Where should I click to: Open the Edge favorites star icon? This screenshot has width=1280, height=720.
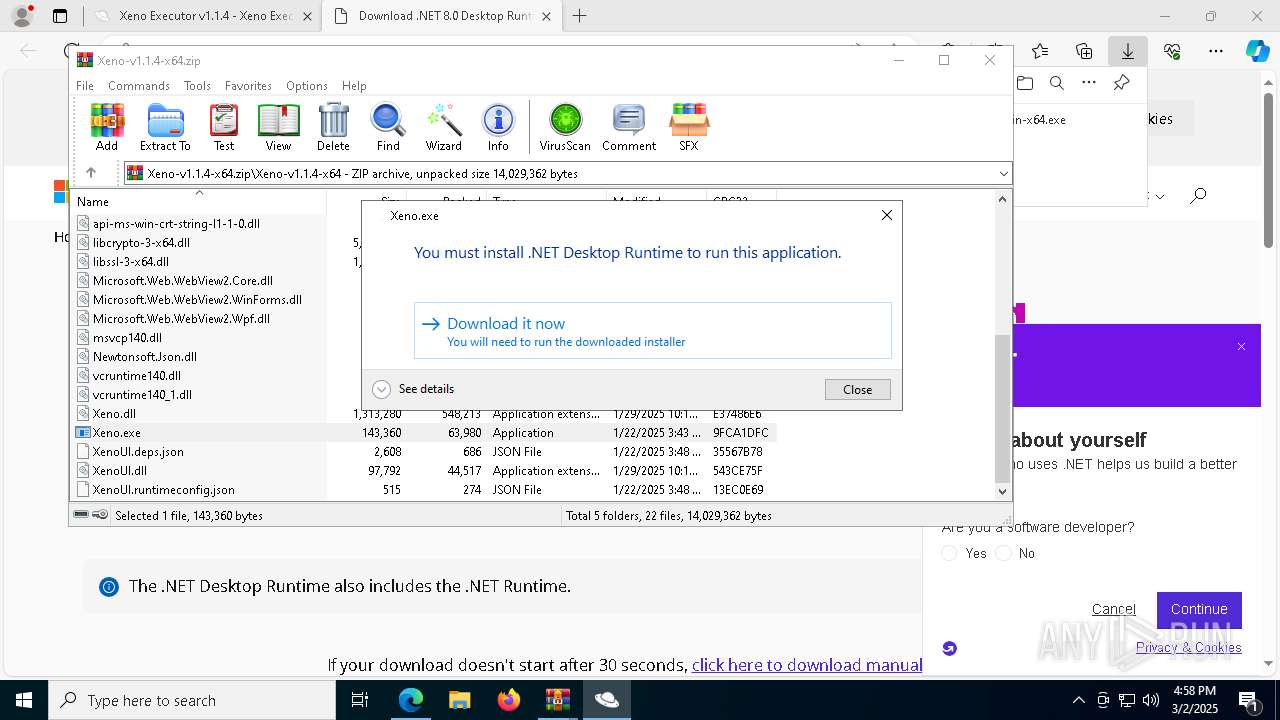pos(1040,51)
